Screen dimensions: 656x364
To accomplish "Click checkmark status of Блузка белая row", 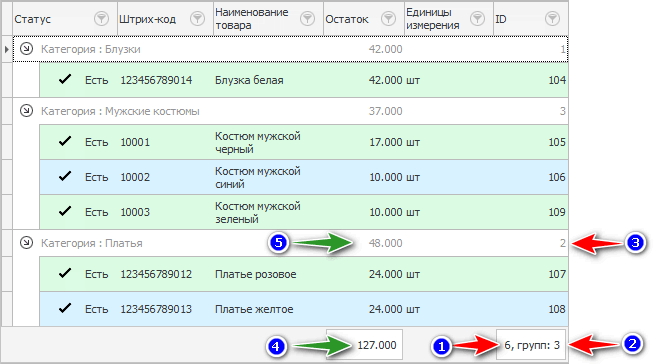I will (65, 79).
